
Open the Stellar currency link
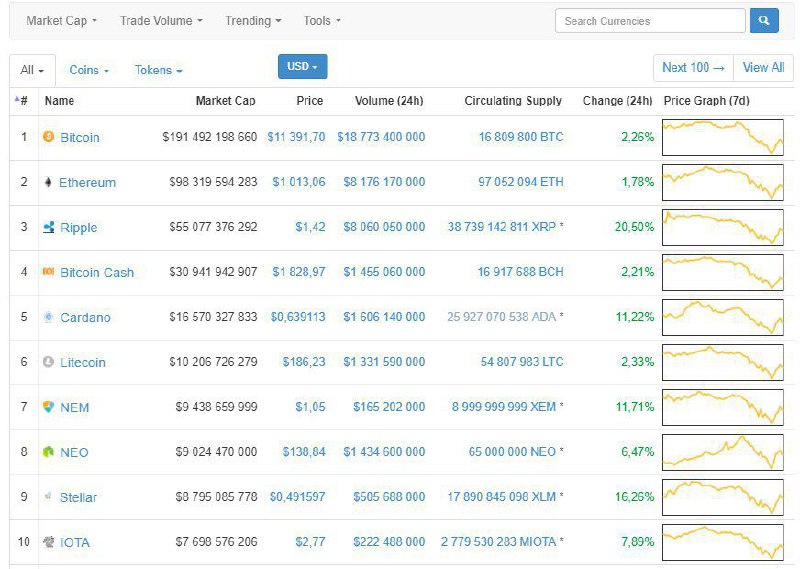tap(78, 497)
